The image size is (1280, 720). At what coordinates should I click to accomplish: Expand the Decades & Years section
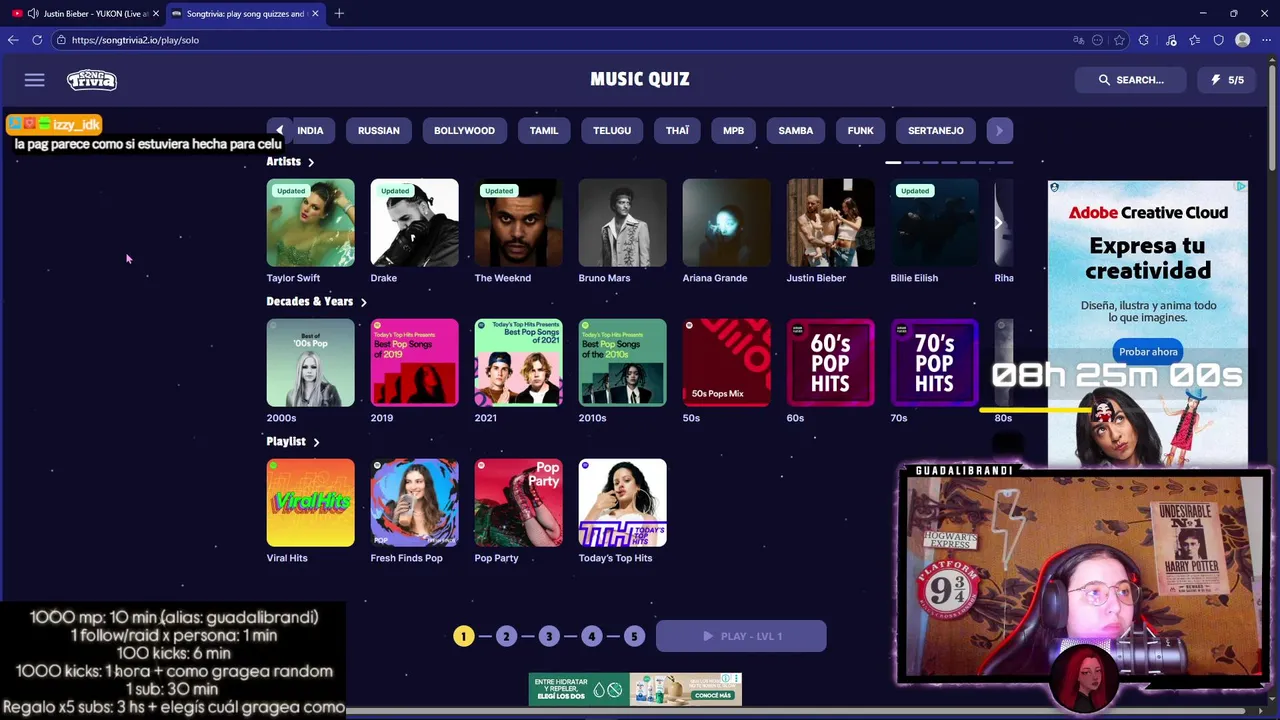316,301
